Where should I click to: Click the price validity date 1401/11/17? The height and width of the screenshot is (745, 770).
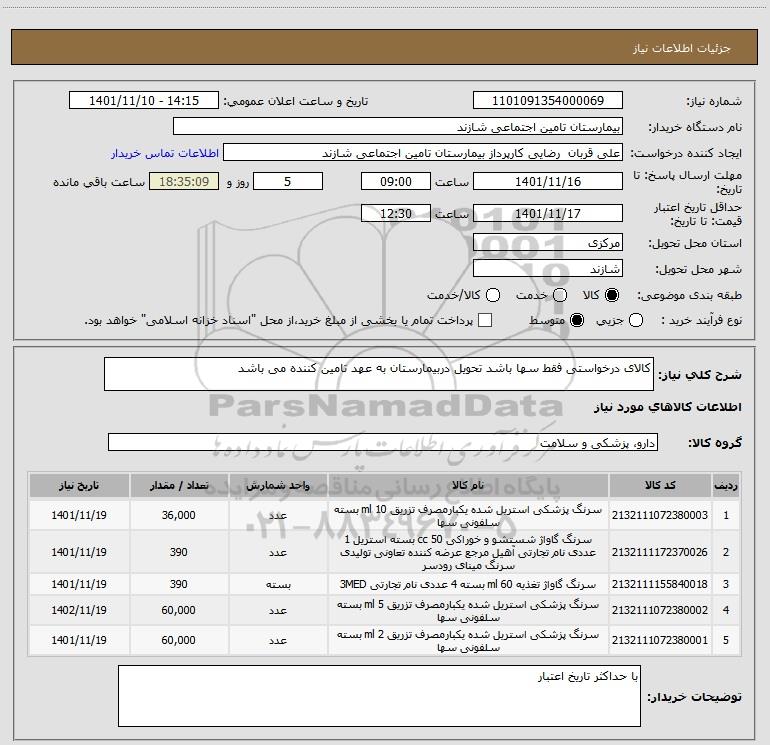click(548, 214)
